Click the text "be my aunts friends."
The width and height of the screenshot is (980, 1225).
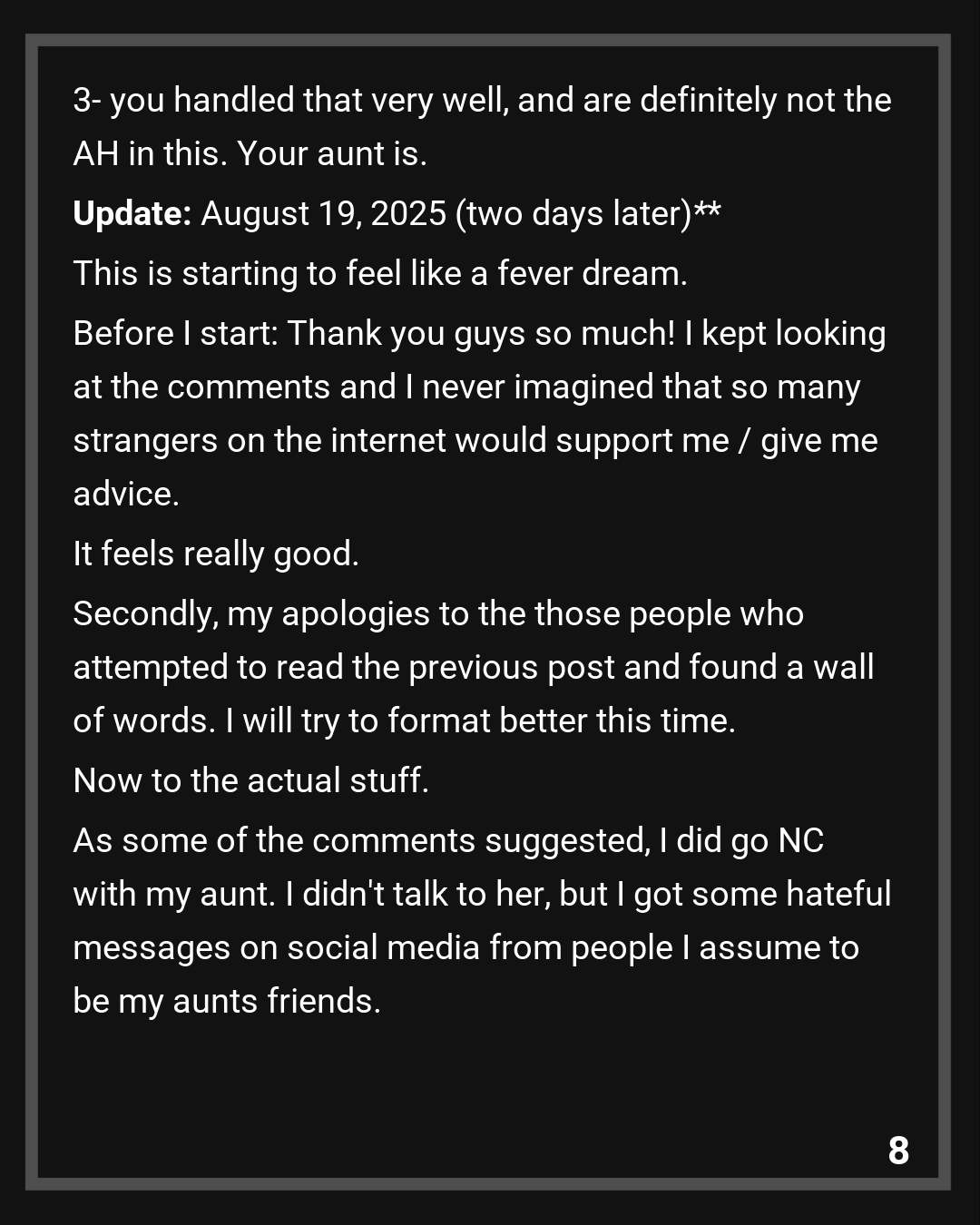point(227,1002)
